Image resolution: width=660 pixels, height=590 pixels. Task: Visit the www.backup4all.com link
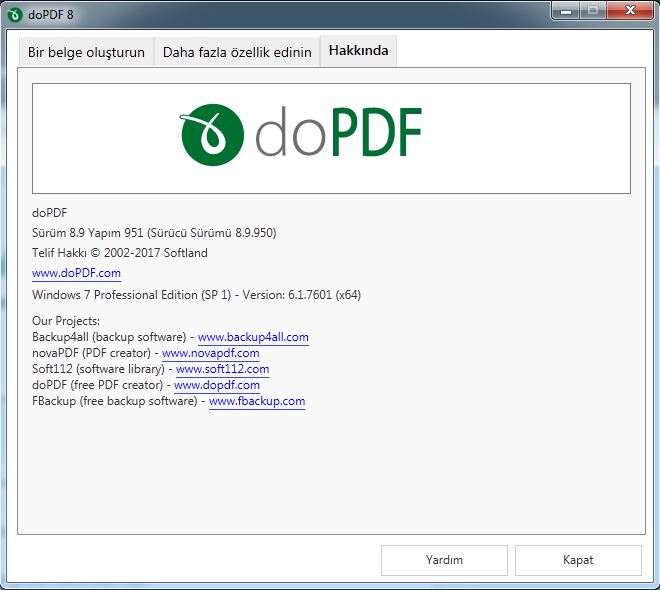click(x=253, y=337)
